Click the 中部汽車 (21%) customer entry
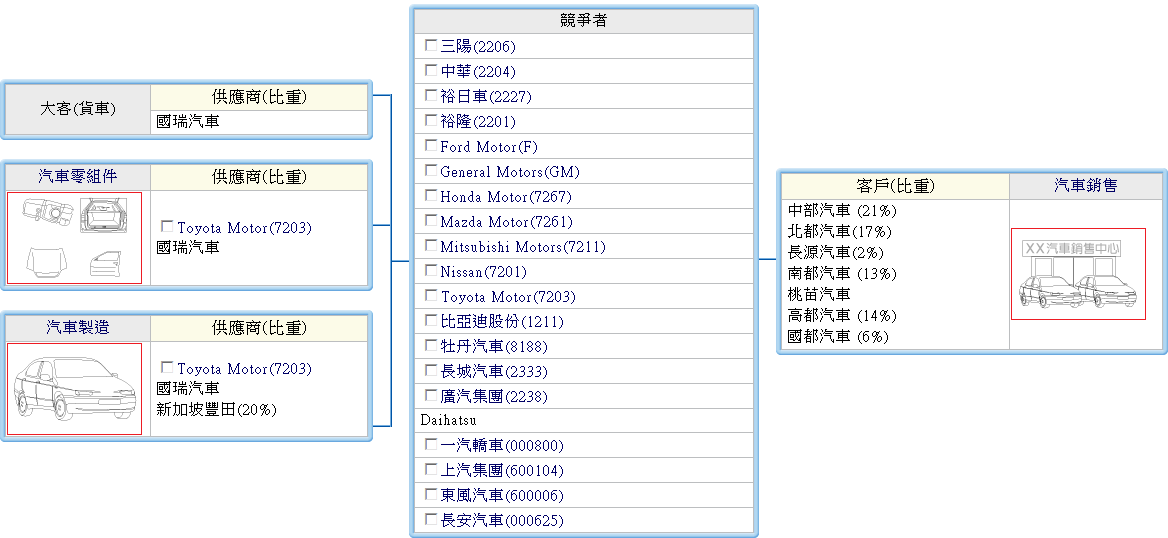This screenshot has height=538, width=1168. (842, 210)
